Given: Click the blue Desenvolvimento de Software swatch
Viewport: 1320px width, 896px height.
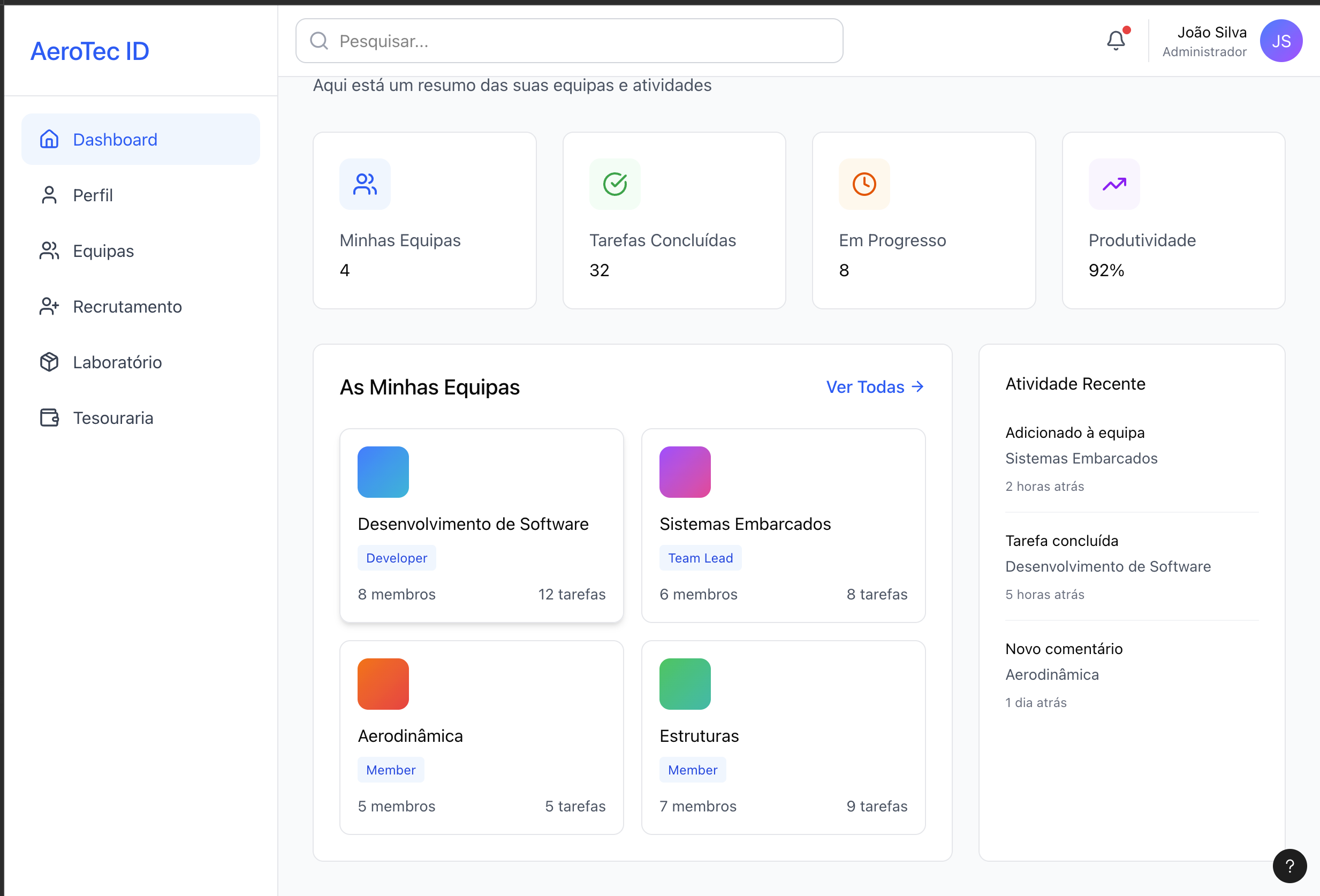Looking at the screenshot, I should point(383,472).
